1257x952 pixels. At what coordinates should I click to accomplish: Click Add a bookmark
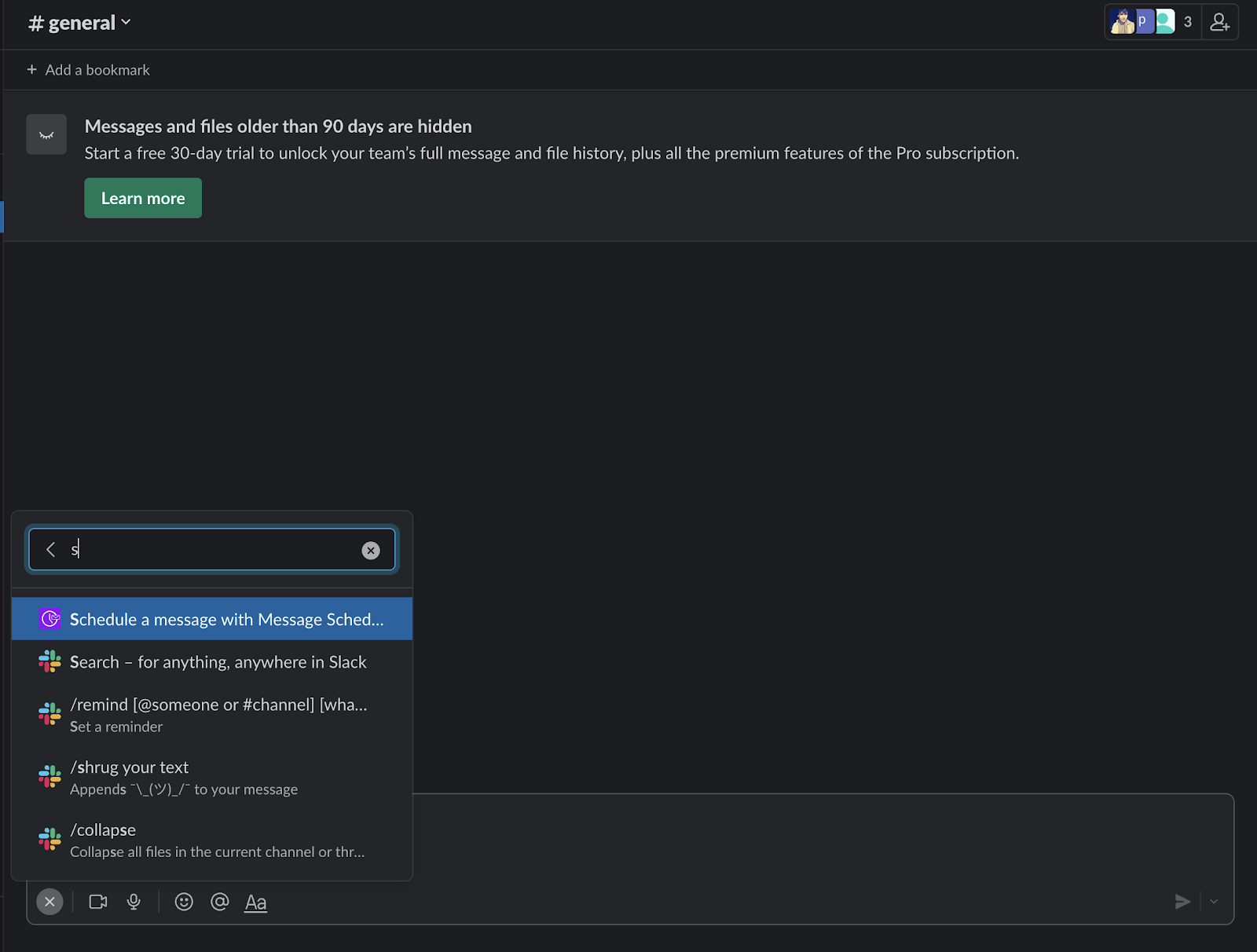click(88, 70)
